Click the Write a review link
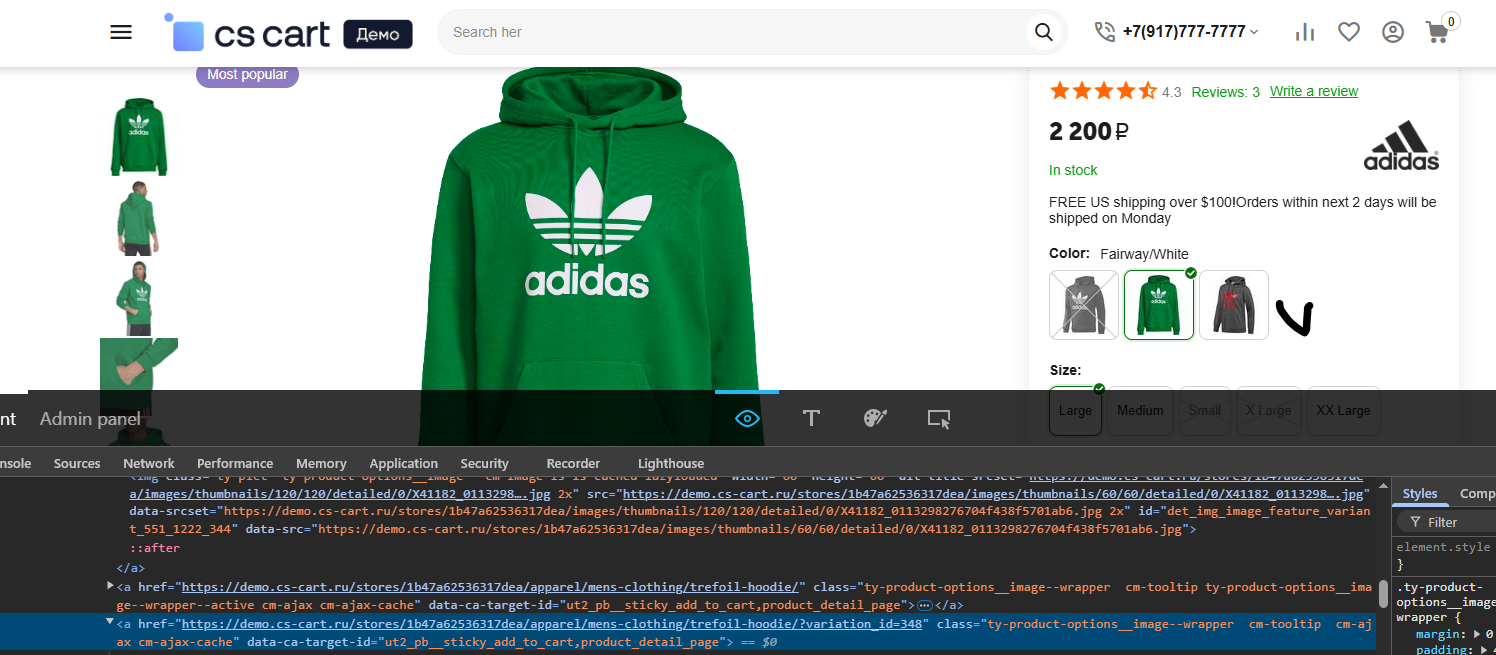This screenshot has width=1496, height=655. 1314,91
